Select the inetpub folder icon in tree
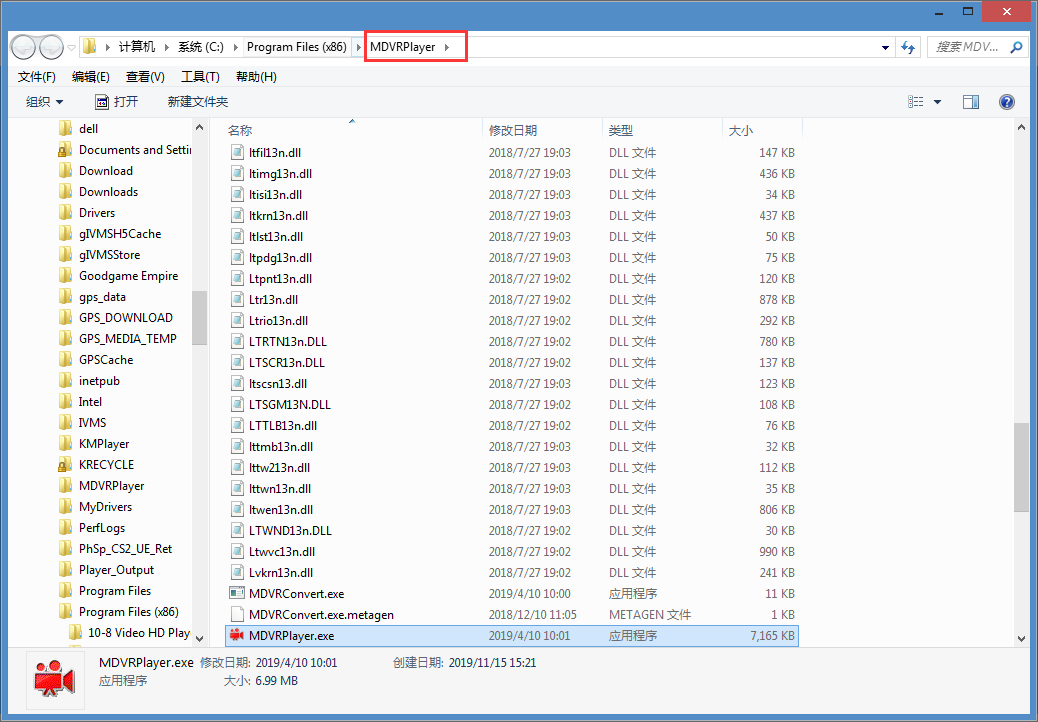The image size is (1038, 722). click(x=66, y=381)
